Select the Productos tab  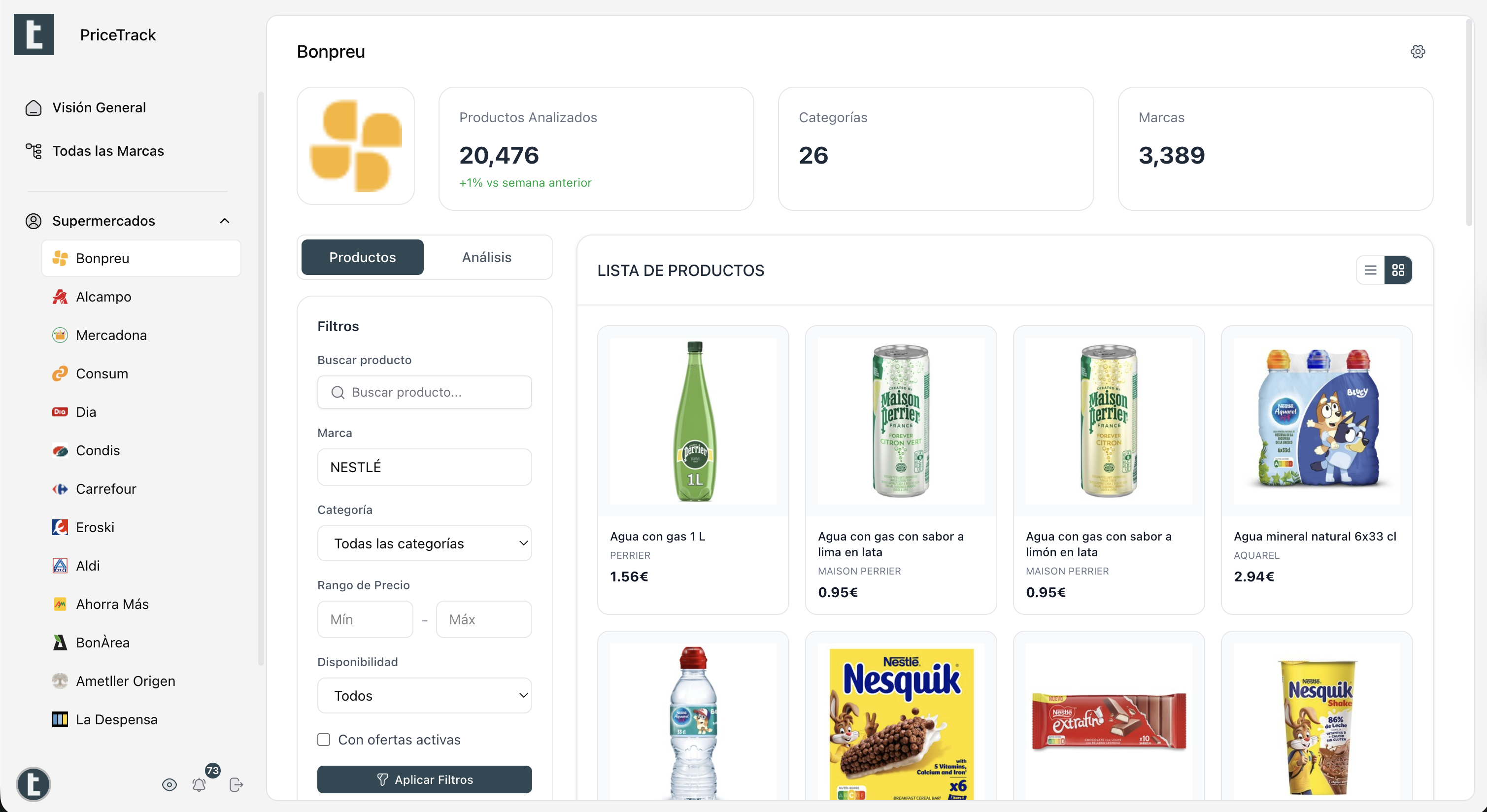[362, 257]
